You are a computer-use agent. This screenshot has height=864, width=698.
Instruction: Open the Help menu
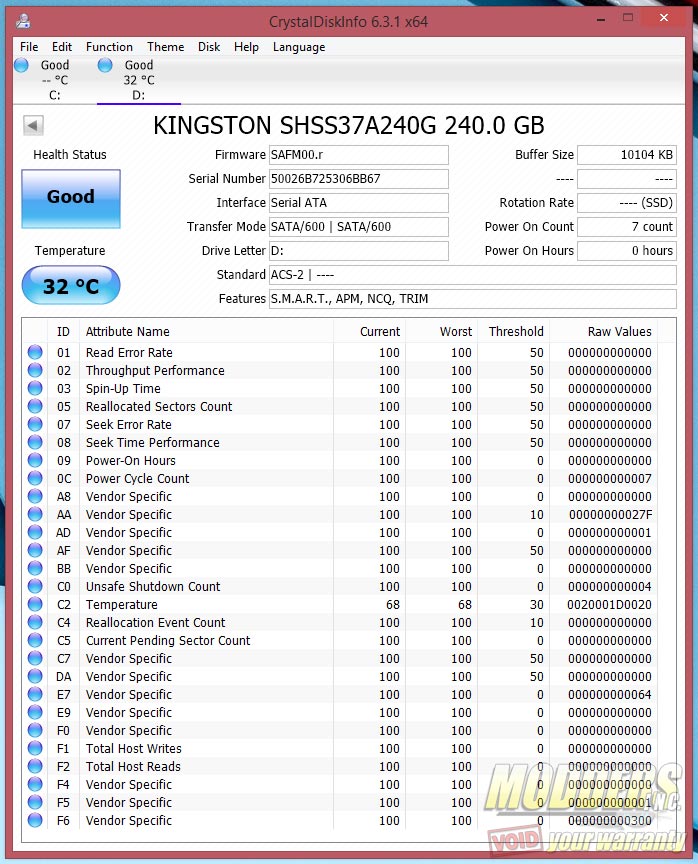click(x=246, y=47)
